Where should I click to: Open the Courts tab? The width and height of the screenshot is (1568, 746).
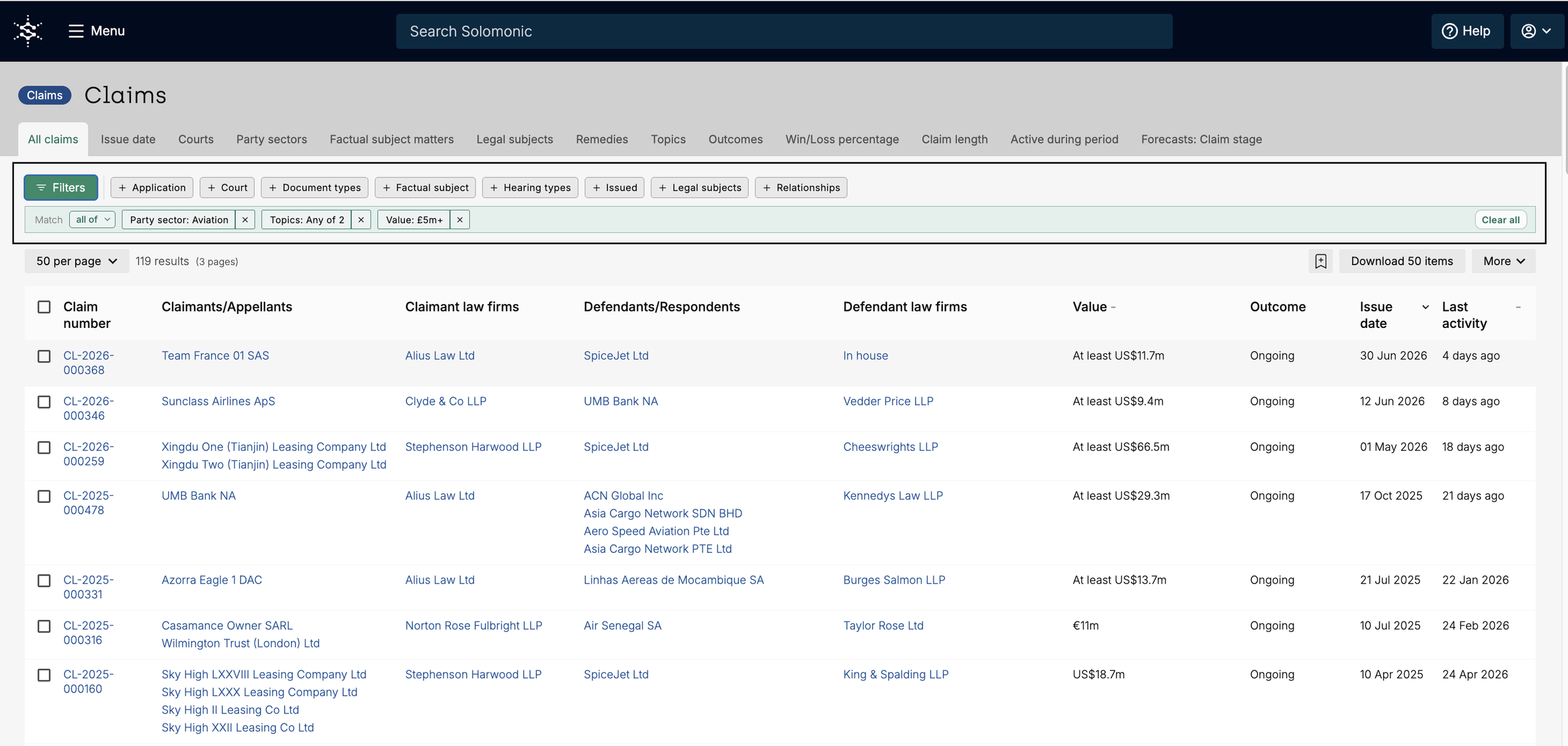point(196,139)
